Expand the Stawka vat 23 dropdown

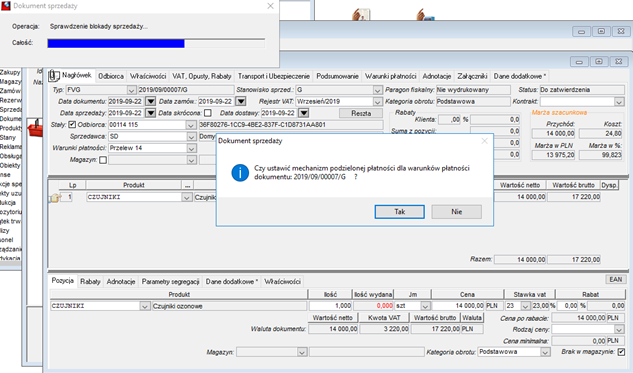525,306
